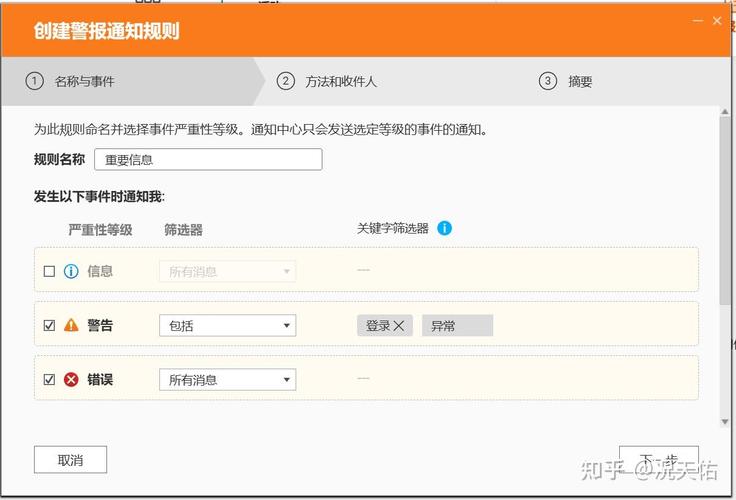
Task: Enable the 信息 severity checkbox
Action: click(x=49, y=271)
